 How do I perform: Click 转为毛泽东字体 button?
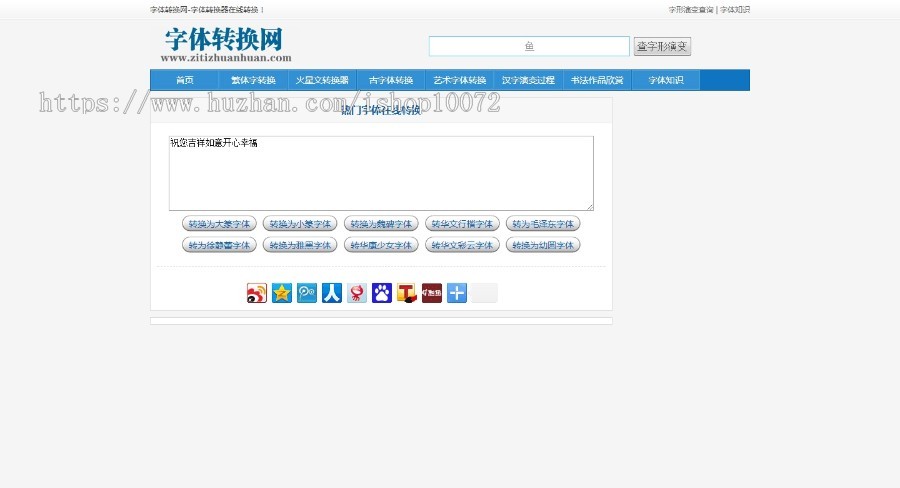coord(543,224)
